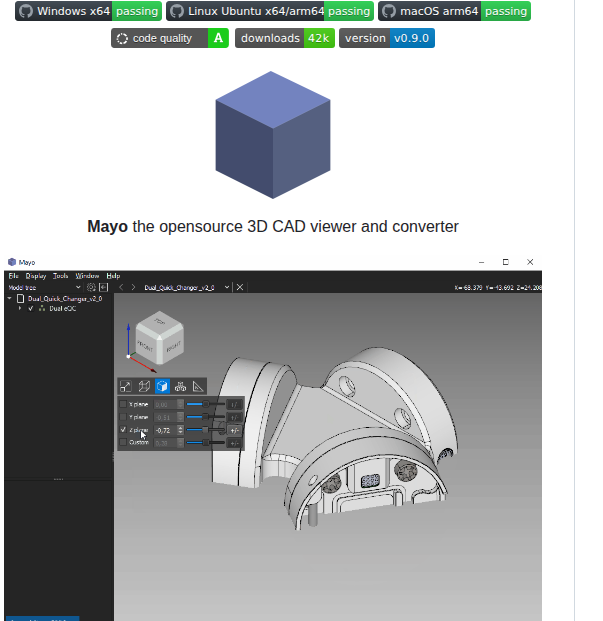The image size is (603, 621).
Task: Click the code quality badge logo icon
Action: pyautogui.click(x=122, y=38)
